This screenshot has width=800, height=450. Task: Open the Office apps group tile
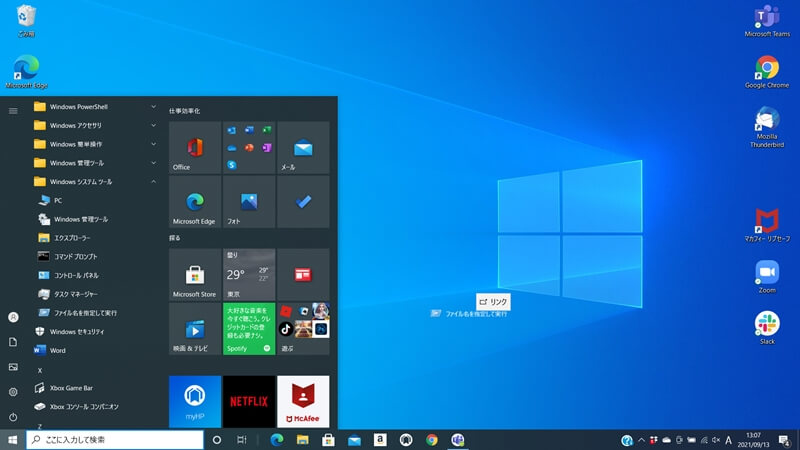point(249,147)
